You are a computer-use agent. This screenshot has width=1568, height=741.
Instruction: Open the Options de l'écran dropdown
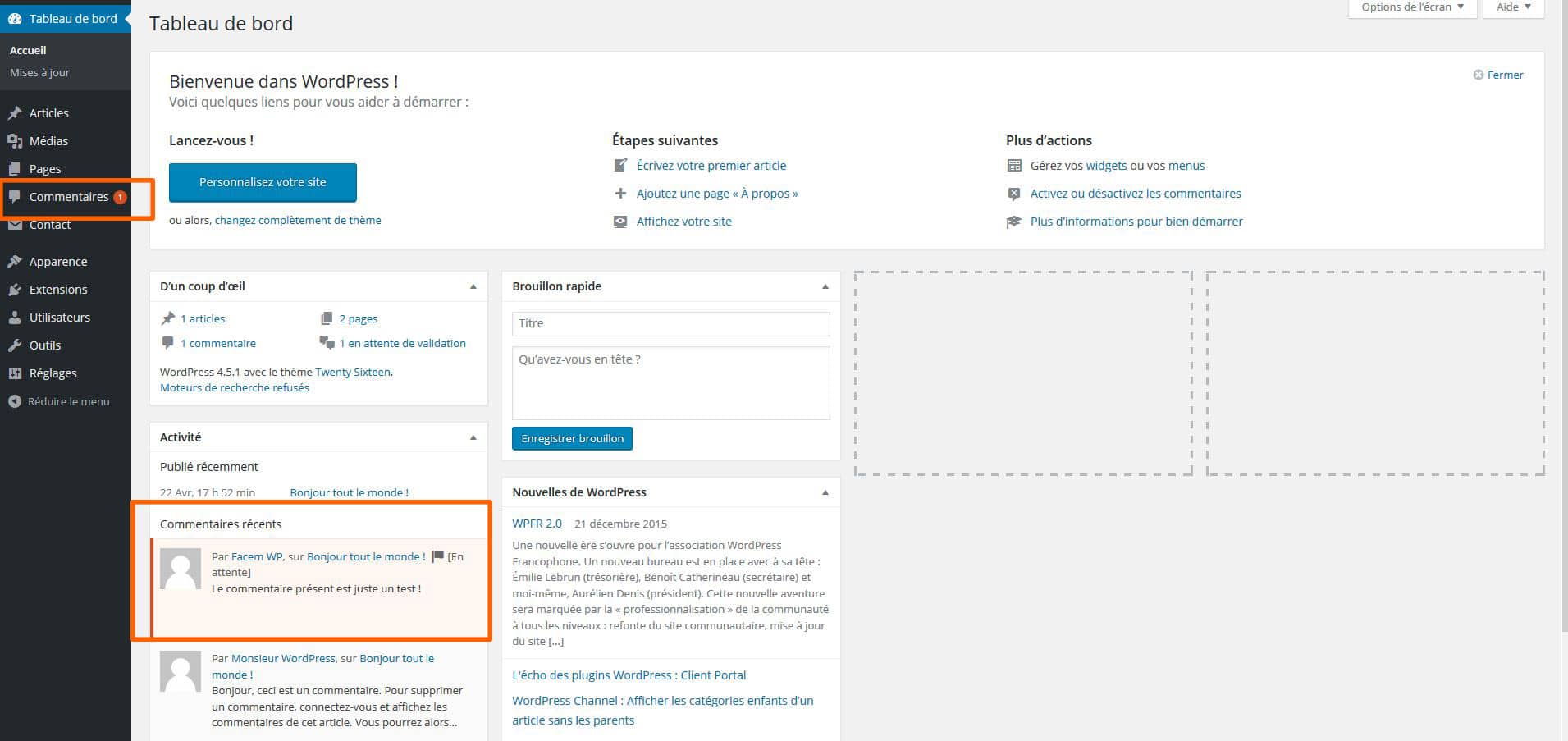(x=1411, y=7)
